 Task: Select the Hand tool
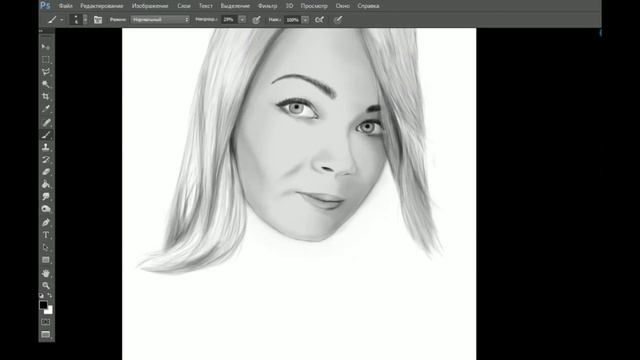coord(46,273)
